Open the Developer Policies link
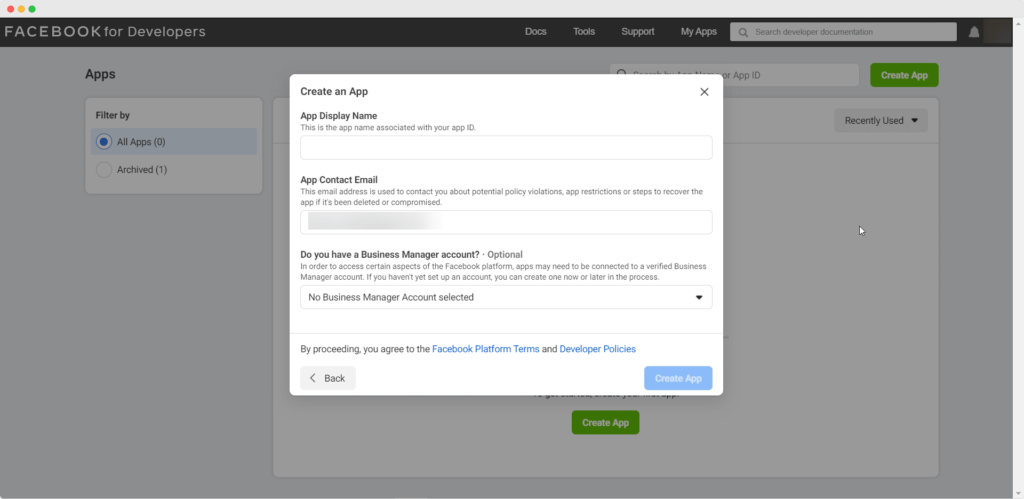 point(598,349)
